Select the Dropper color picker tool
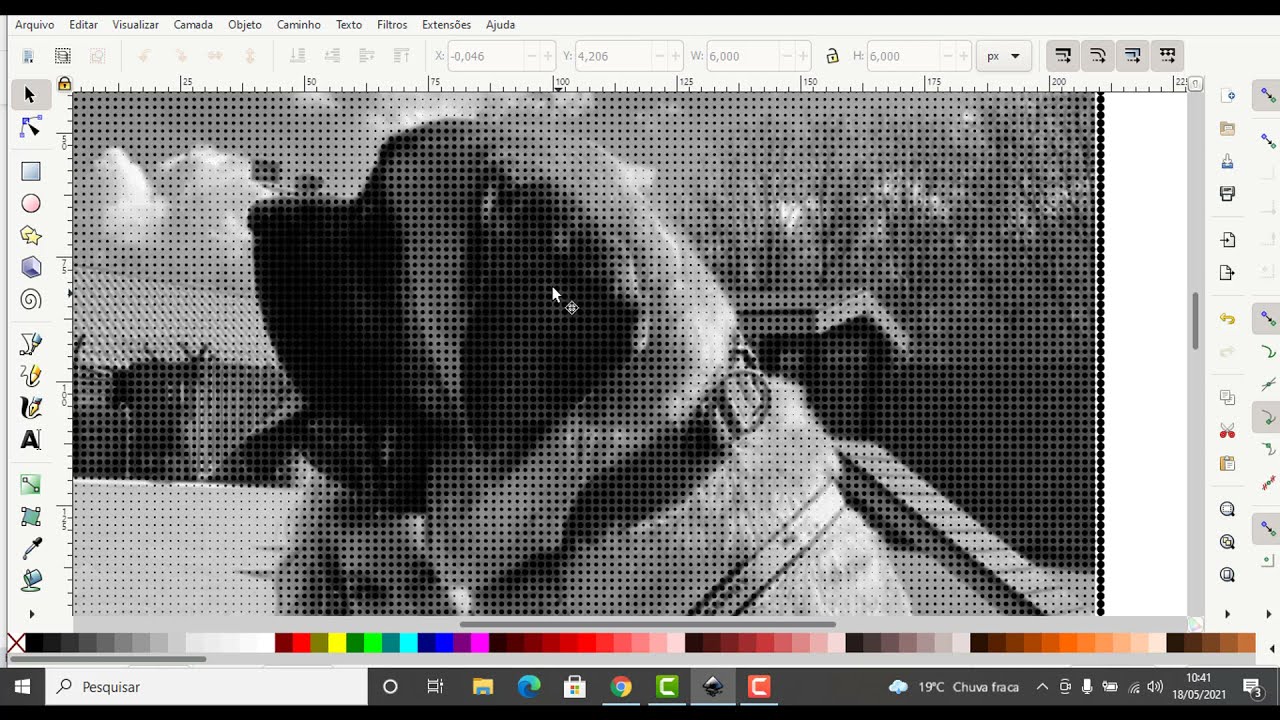 30,548
